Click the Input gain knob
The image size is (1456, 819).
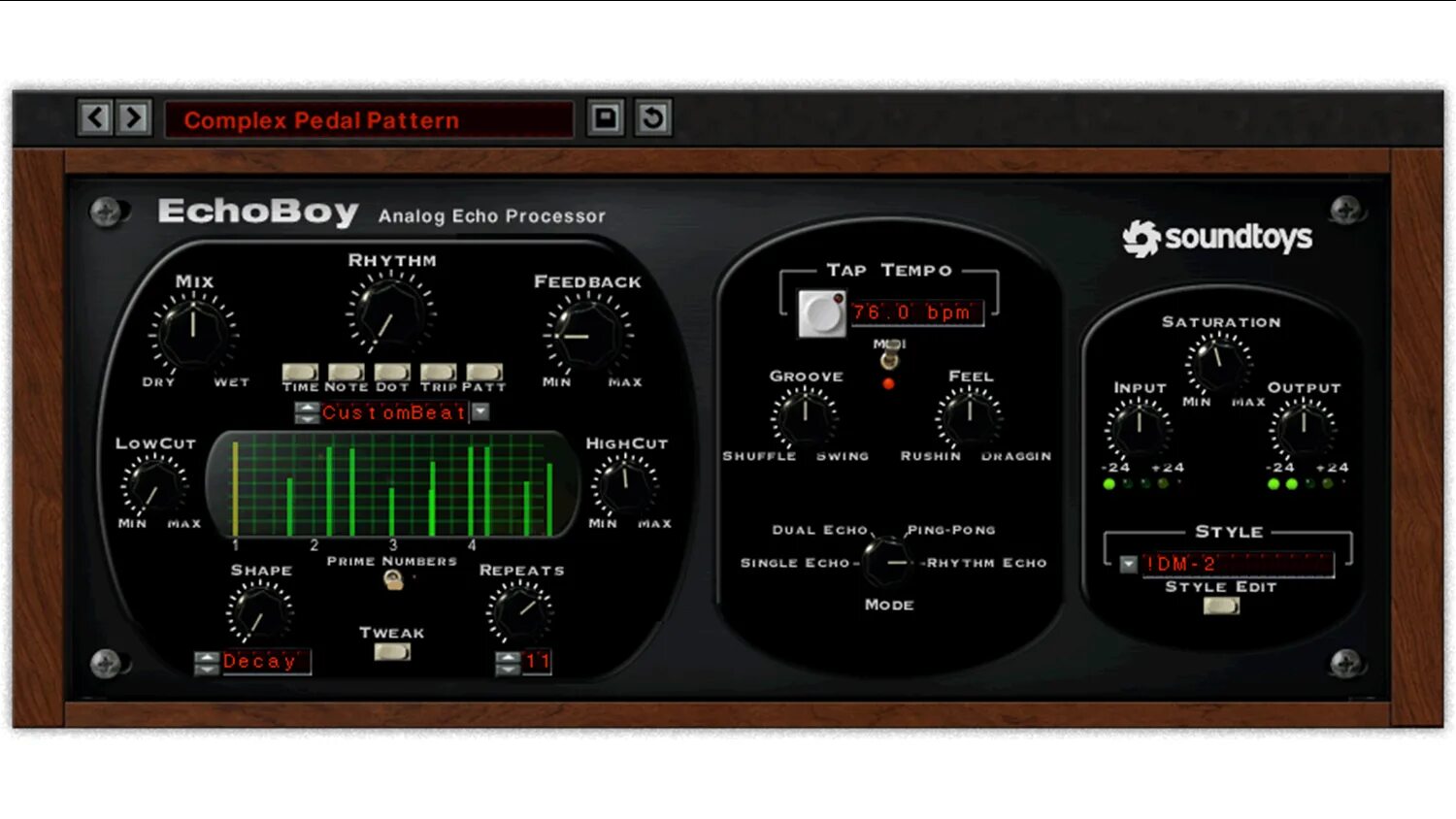pos(1139,428)
